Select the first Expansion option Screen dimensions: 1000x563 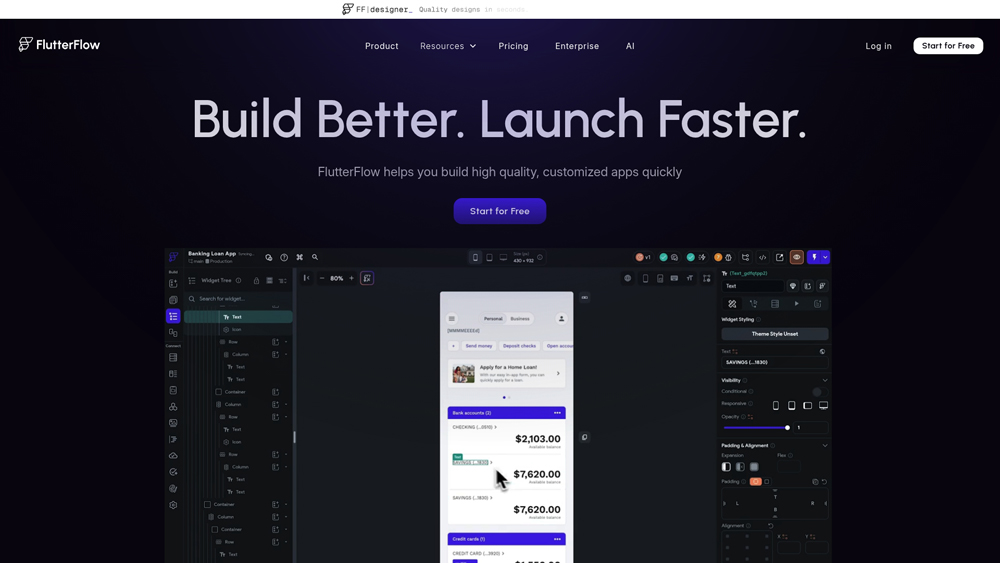pyautogui.click(x=726, y=467)
